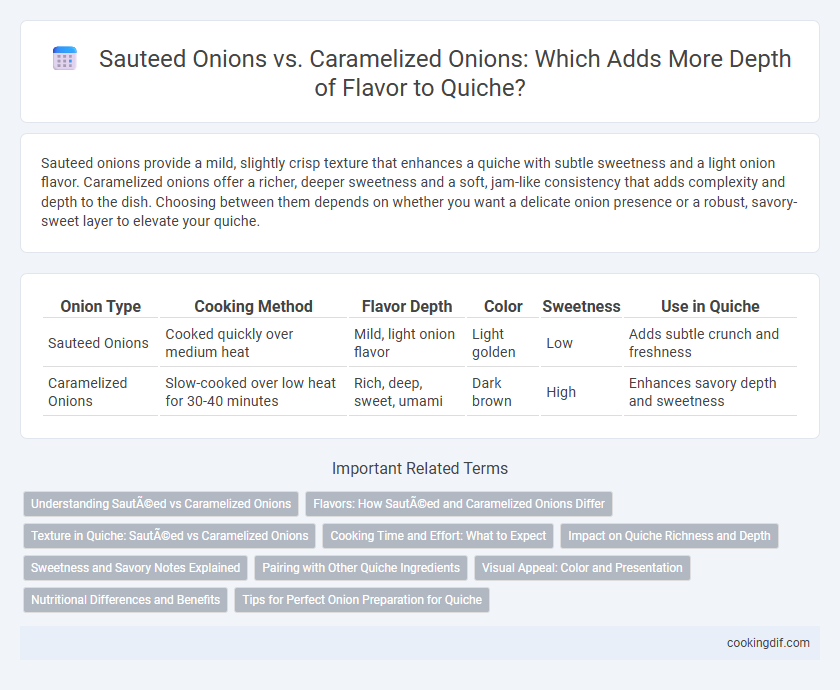The width and height of the screenshot is (840, 690).
Task: Open Tips for Perfect Onion Preparation tag
Action: click(362, 600)
